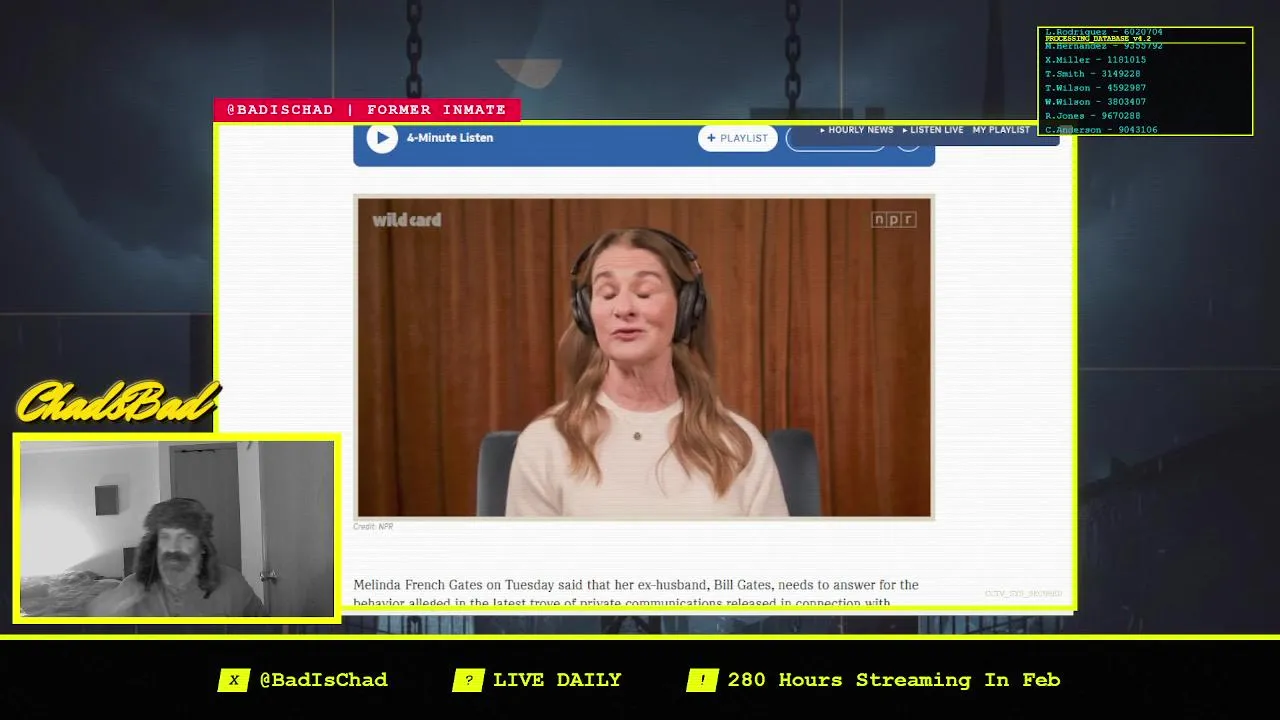The width and height of the screenshot is (1280, 720).
Task: Open LISTEN LIVE in the NPR player bar
Action: [x=933, y=130]
